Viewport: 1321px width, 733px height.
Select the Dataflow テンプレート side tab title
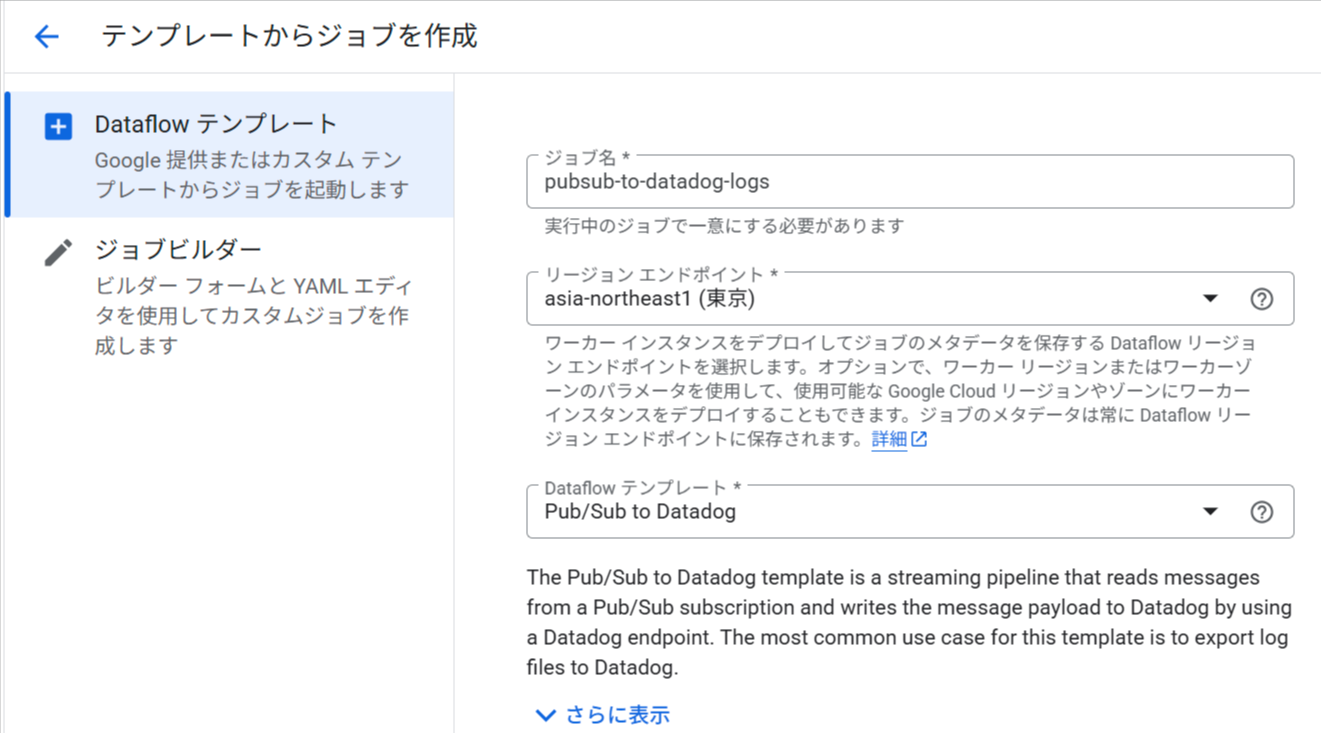pyautogui.click(x=216, y=125)
